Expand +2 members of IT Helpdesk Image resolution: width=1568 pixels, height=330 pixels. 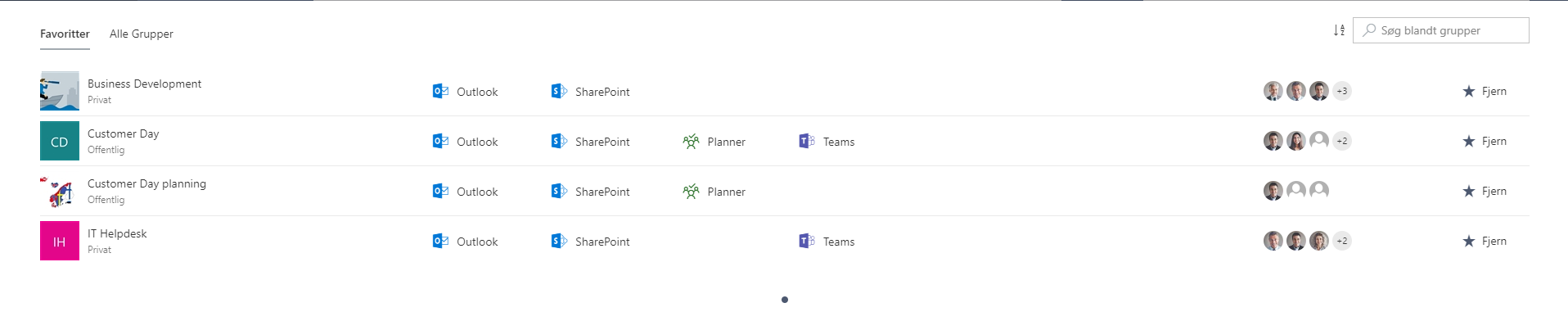pyautogui.click(x=1342, y=241)
